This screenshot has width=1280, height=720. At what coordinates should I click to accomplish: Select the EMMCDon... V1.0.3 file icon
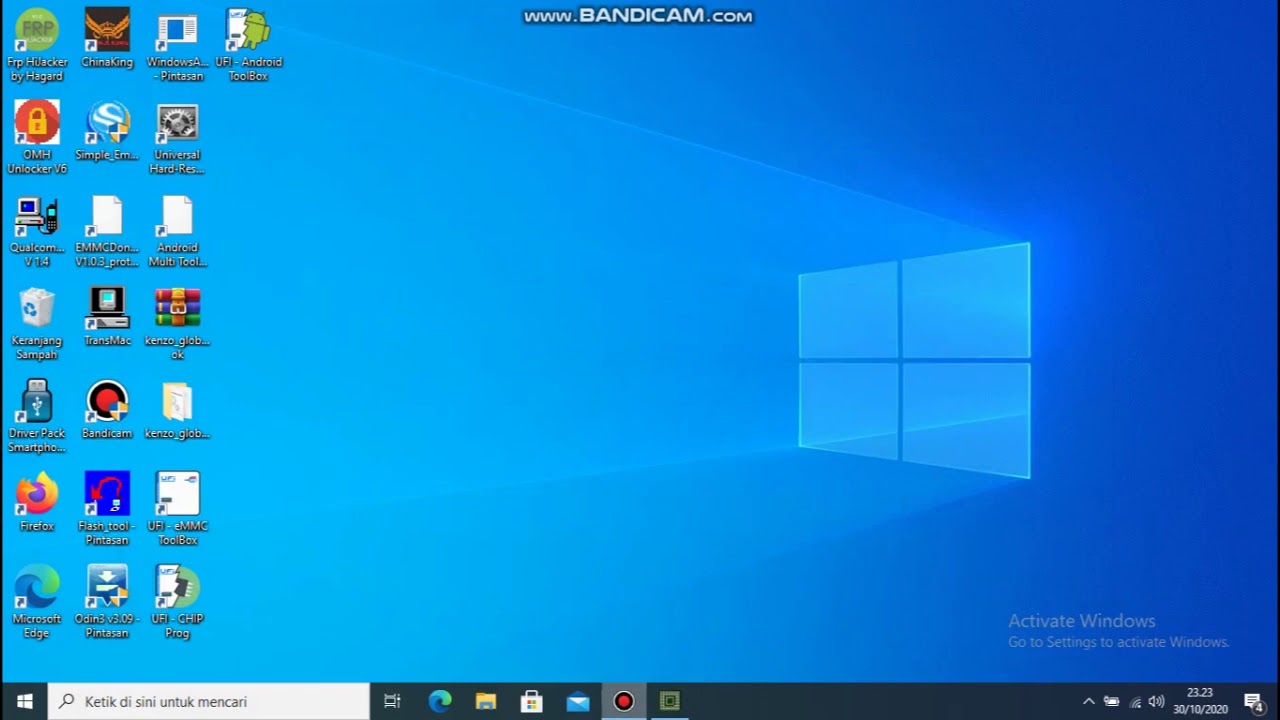pyautogui.click(x=107, y=231)
